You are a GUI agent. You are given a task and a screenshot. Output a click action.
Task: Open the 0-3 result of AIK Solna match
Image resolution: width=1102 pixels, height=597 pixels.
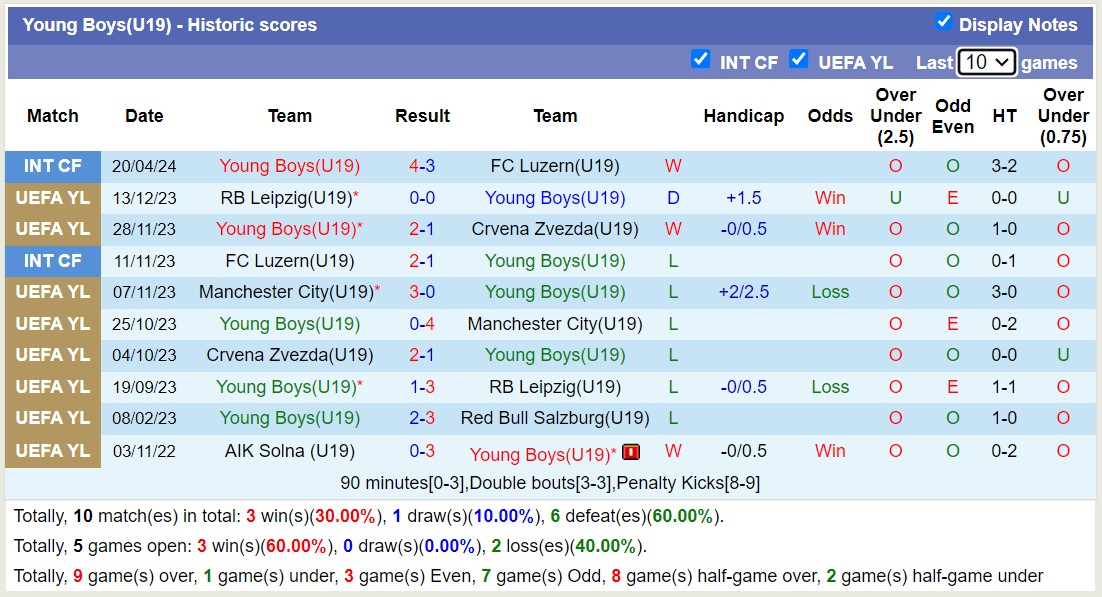click(x=422, y=451)
